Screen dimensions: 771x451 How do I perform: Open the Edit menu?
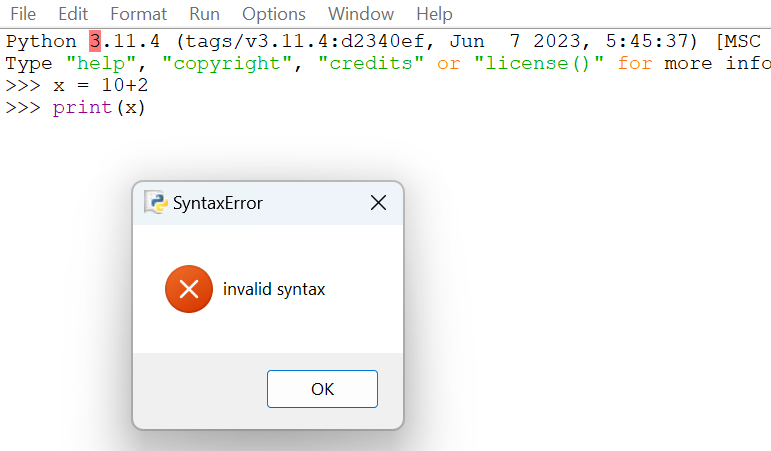click(x=73, y=14)
